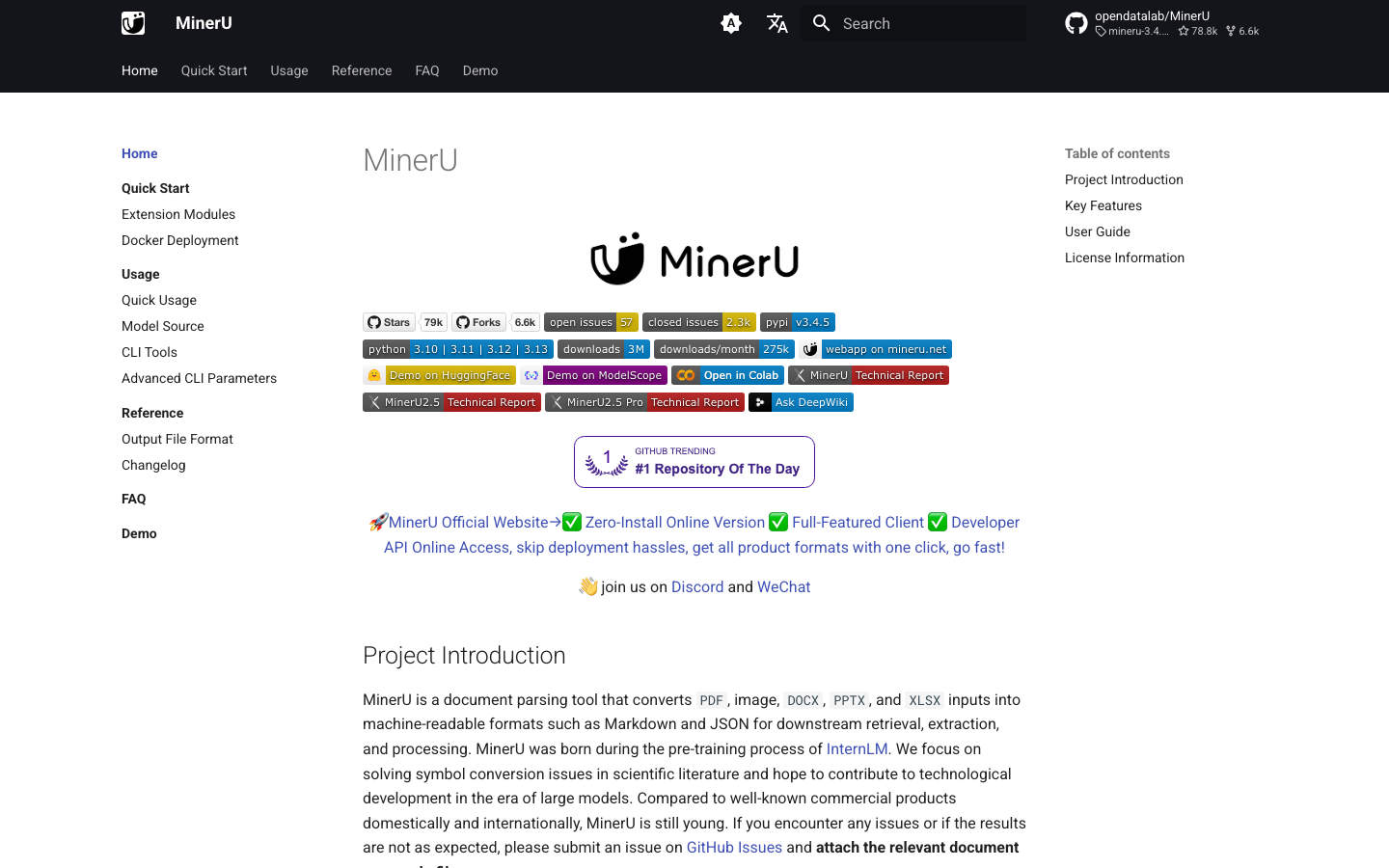This screenshot has height=868, width=1389.
Task: Click the search magnifier icon
Action: pyautogui.click(x=822, y=23)
